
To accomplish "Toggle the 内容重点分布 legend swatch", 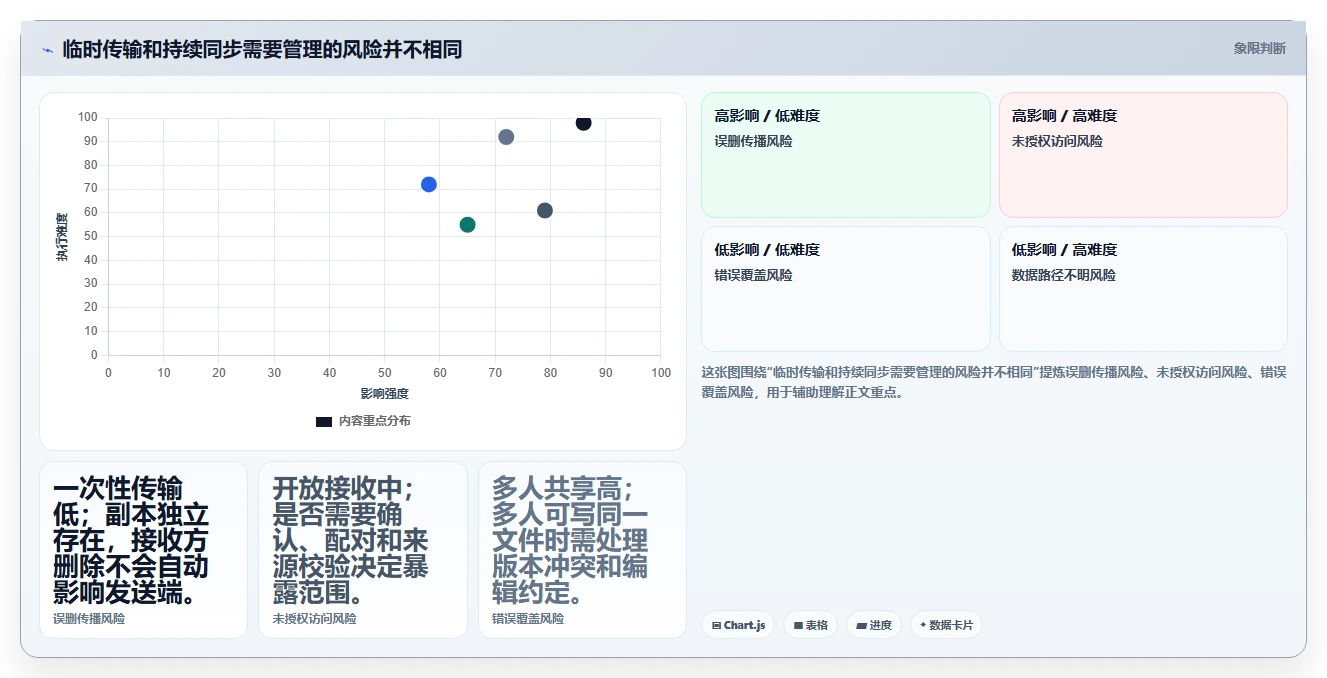I will tap(323, 421).
